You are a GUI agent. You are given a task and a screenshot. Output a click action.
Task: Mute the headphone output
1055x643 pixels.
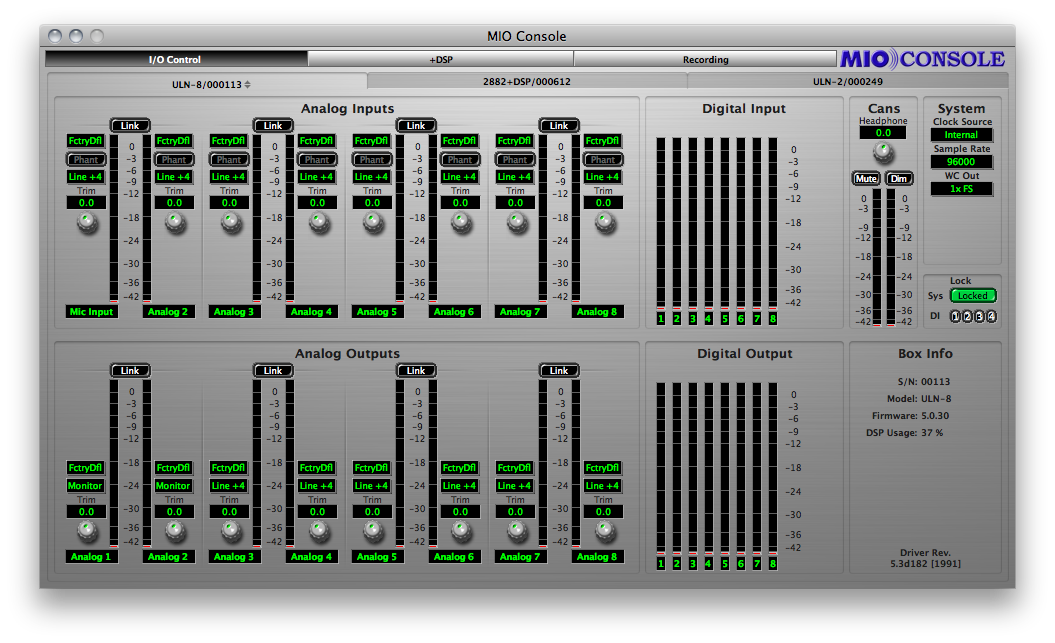[x=866, y=179]
